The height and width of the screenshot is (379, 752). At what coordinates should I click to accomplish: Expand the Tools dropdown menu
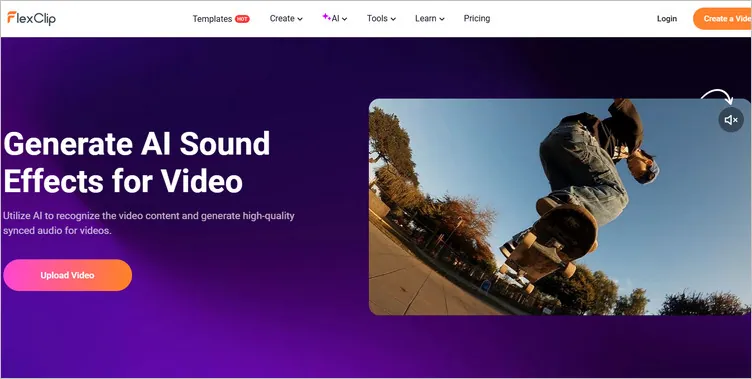(381, 19)
